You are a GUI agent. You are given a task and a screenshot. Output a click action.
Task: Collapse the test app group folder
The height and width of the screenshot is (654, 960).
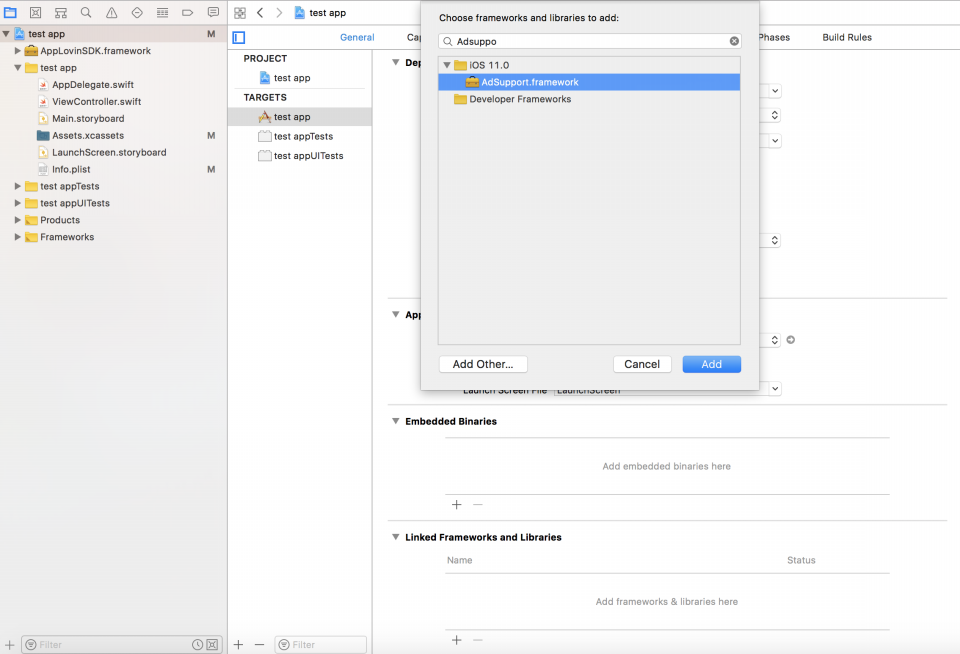click(x=18, y=67)
